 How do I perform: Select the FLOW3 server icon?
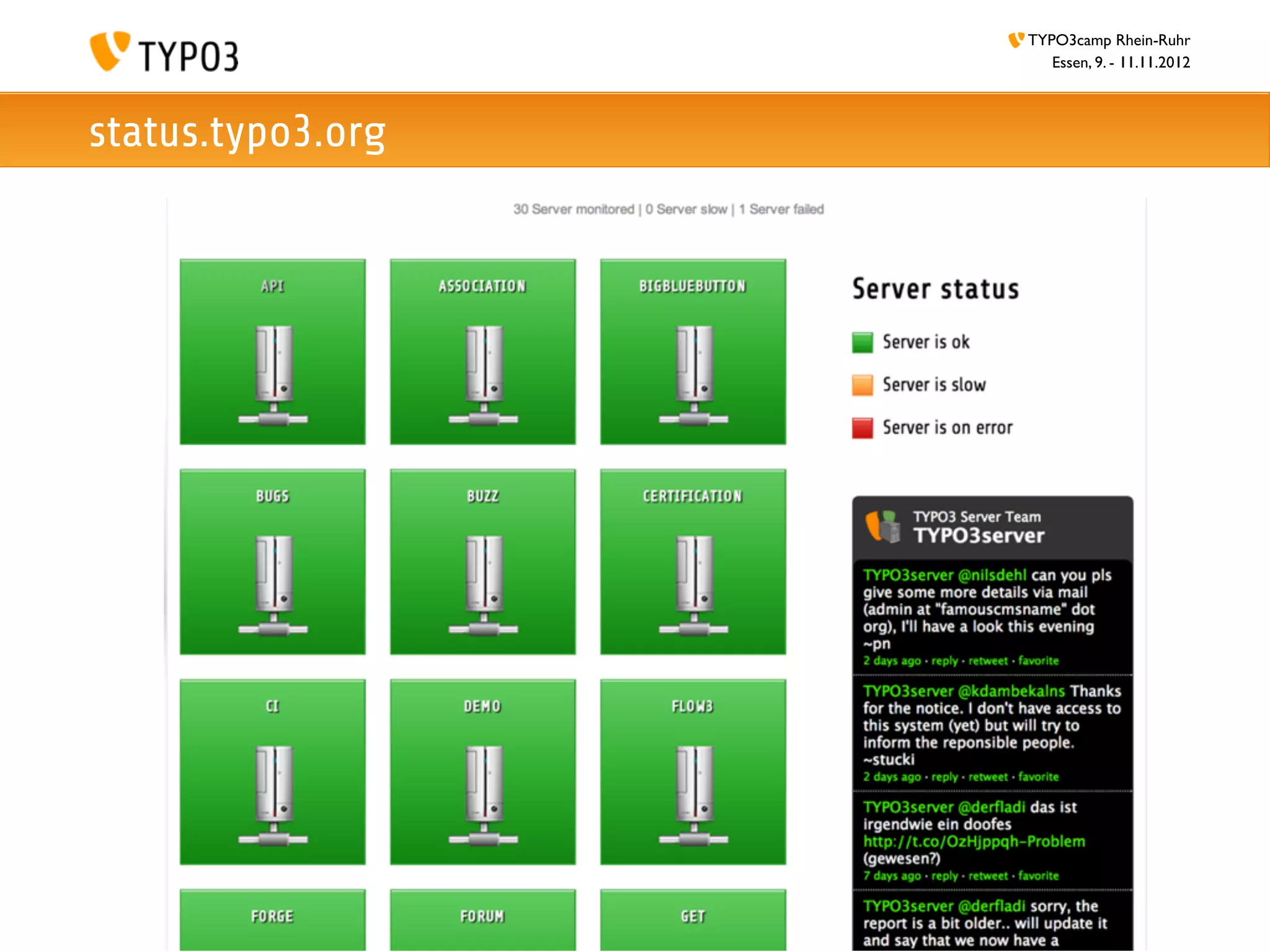(x=694, y=796)
